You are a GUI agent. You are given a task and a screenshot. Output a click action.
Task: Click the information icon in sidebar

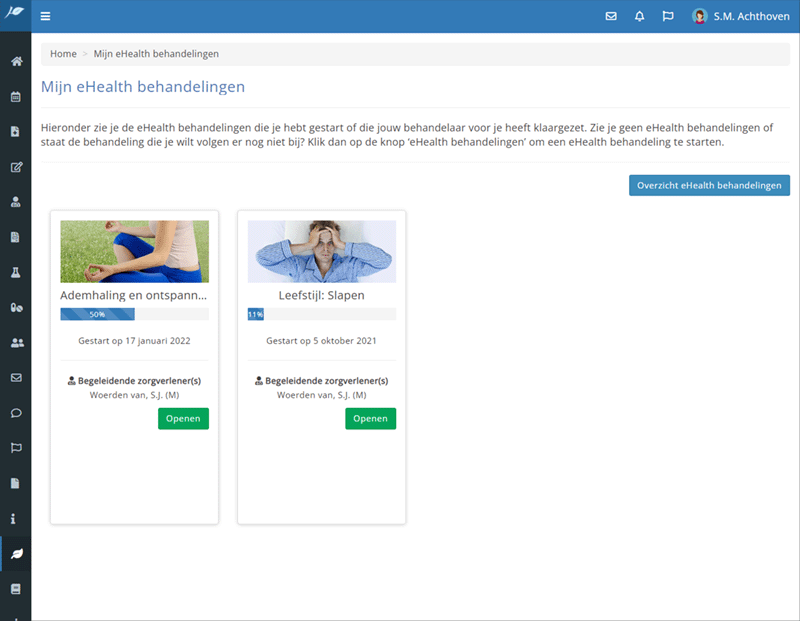[x=16, y=519]
